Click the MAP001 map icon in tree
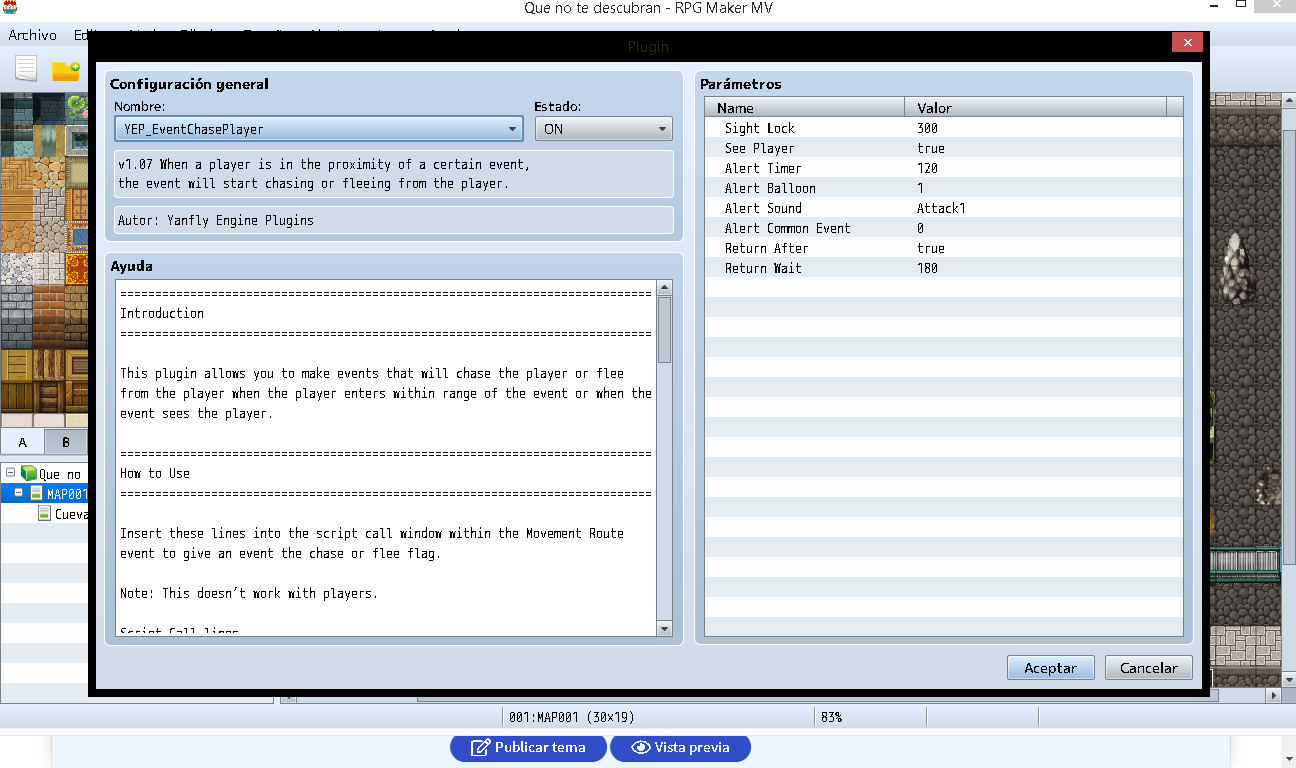 pyautogui.click(x=36, y=493)
